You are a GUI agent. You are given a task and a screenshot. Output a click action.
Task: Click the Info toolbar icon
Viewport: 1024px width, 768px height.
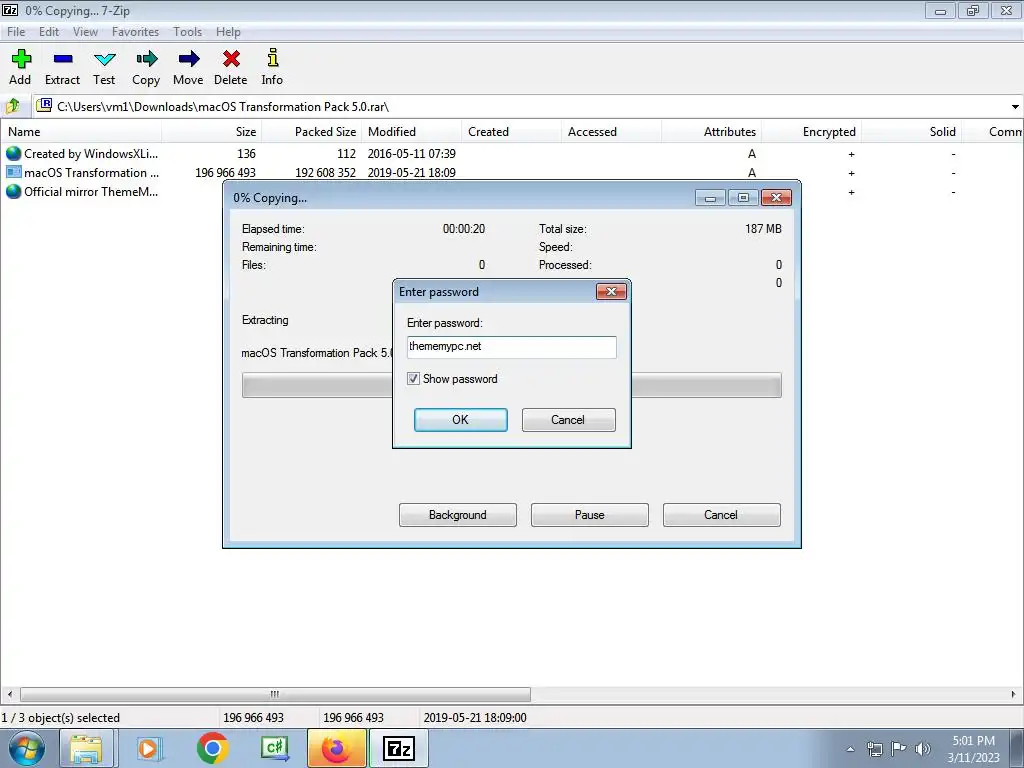(273, 59)
